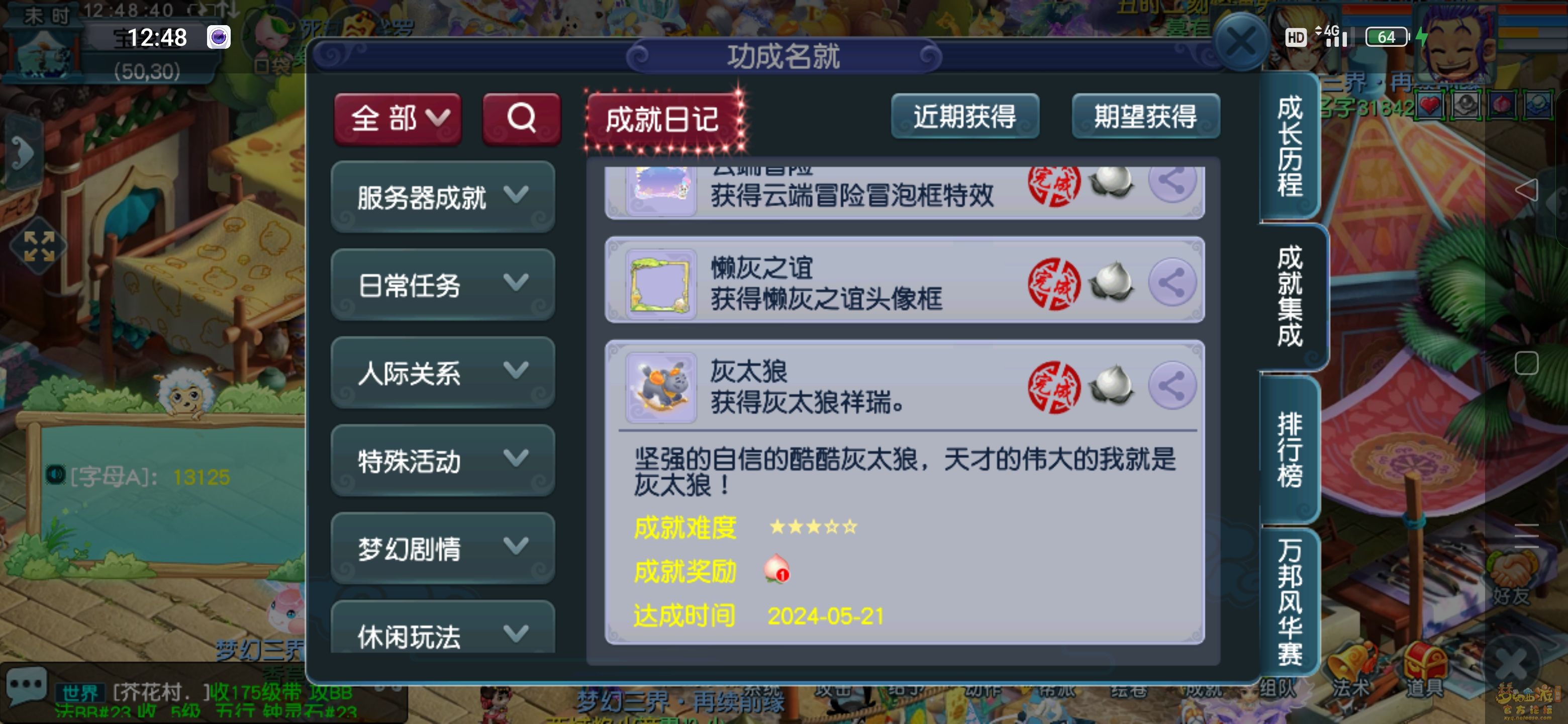This screenshot has width=1568, height=724.
Task: Close the 功成名就 window
Action: (1240, 41)
